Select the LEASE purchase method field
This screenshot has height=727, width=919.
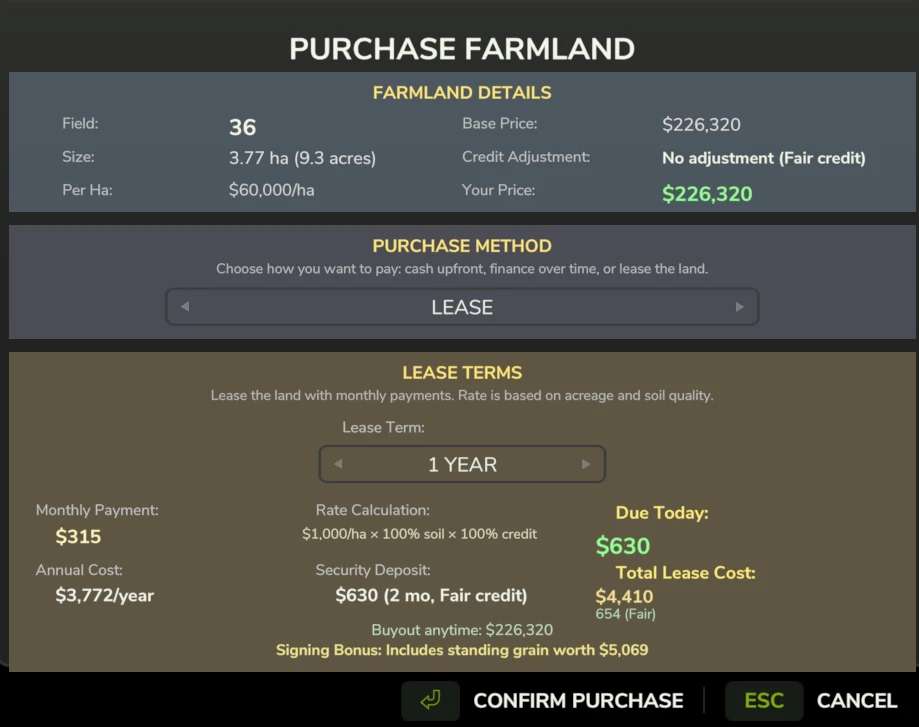(462, 307)
